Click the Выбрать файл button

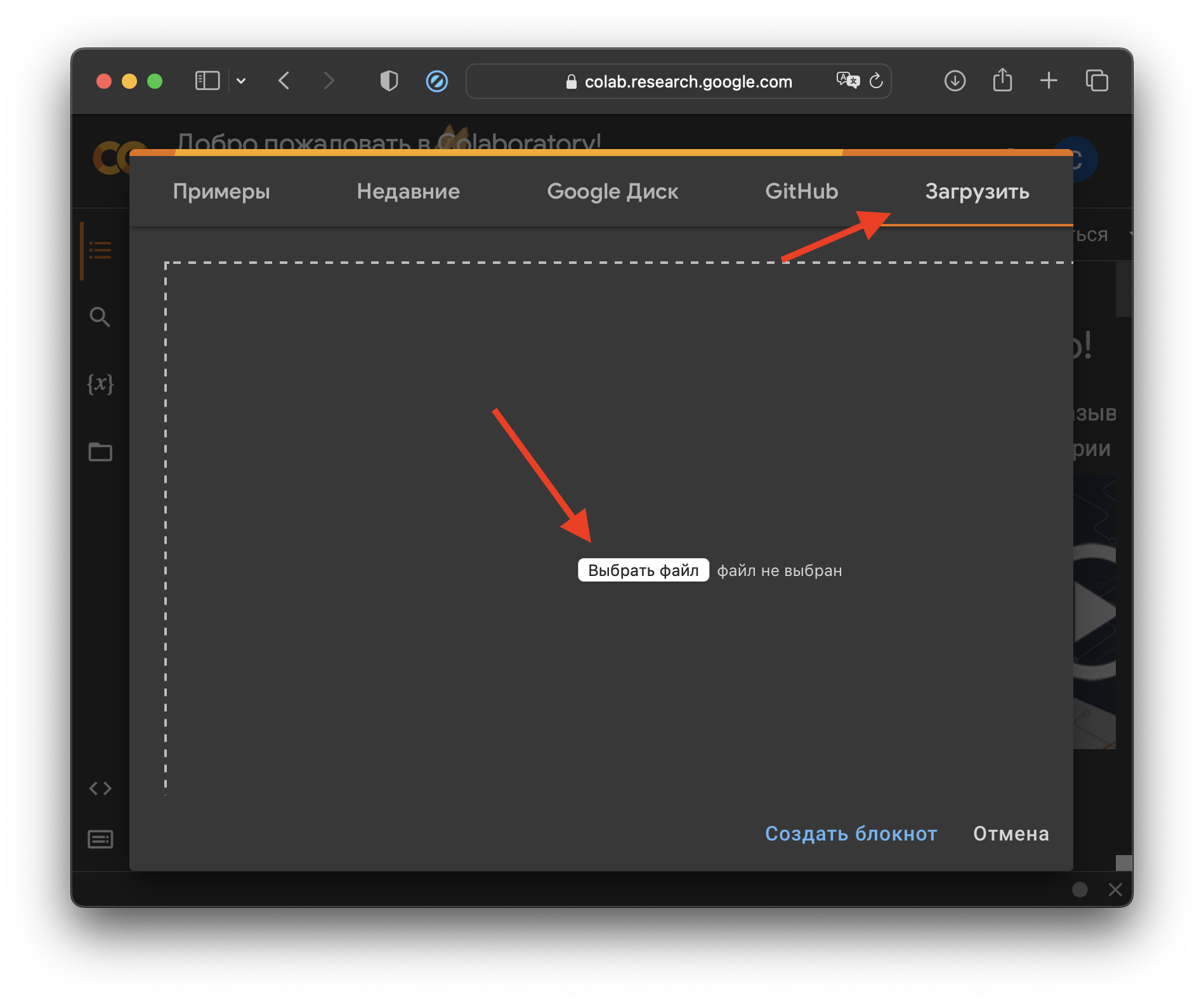[643, 570]
